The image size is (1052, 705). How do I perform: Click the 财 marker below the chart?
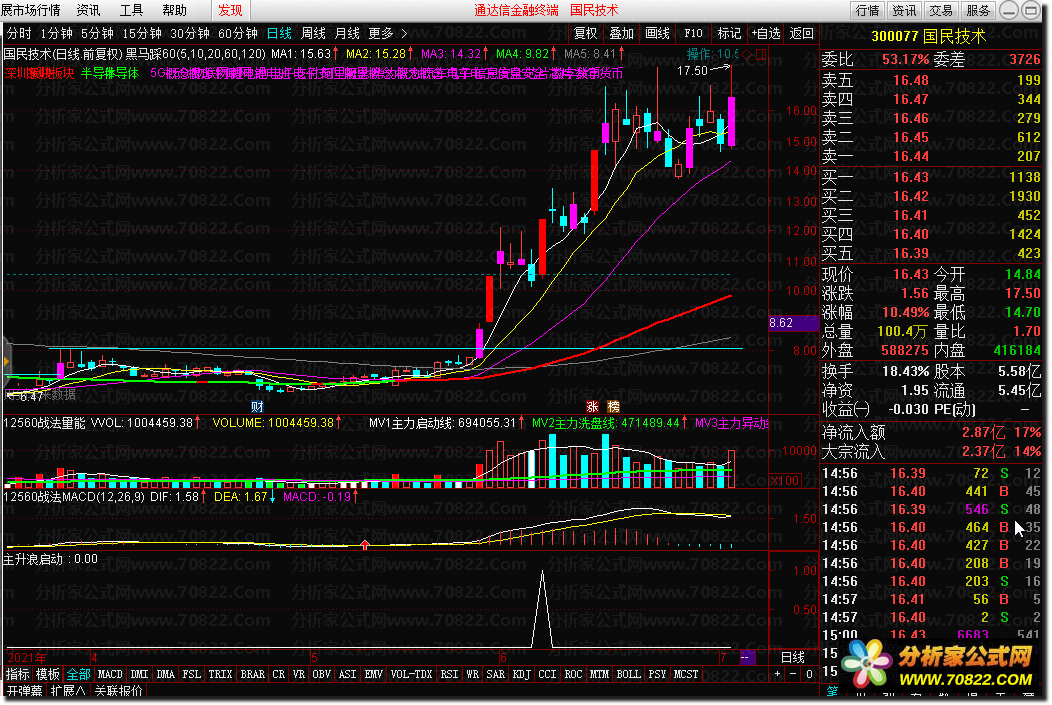click(257, 406)
